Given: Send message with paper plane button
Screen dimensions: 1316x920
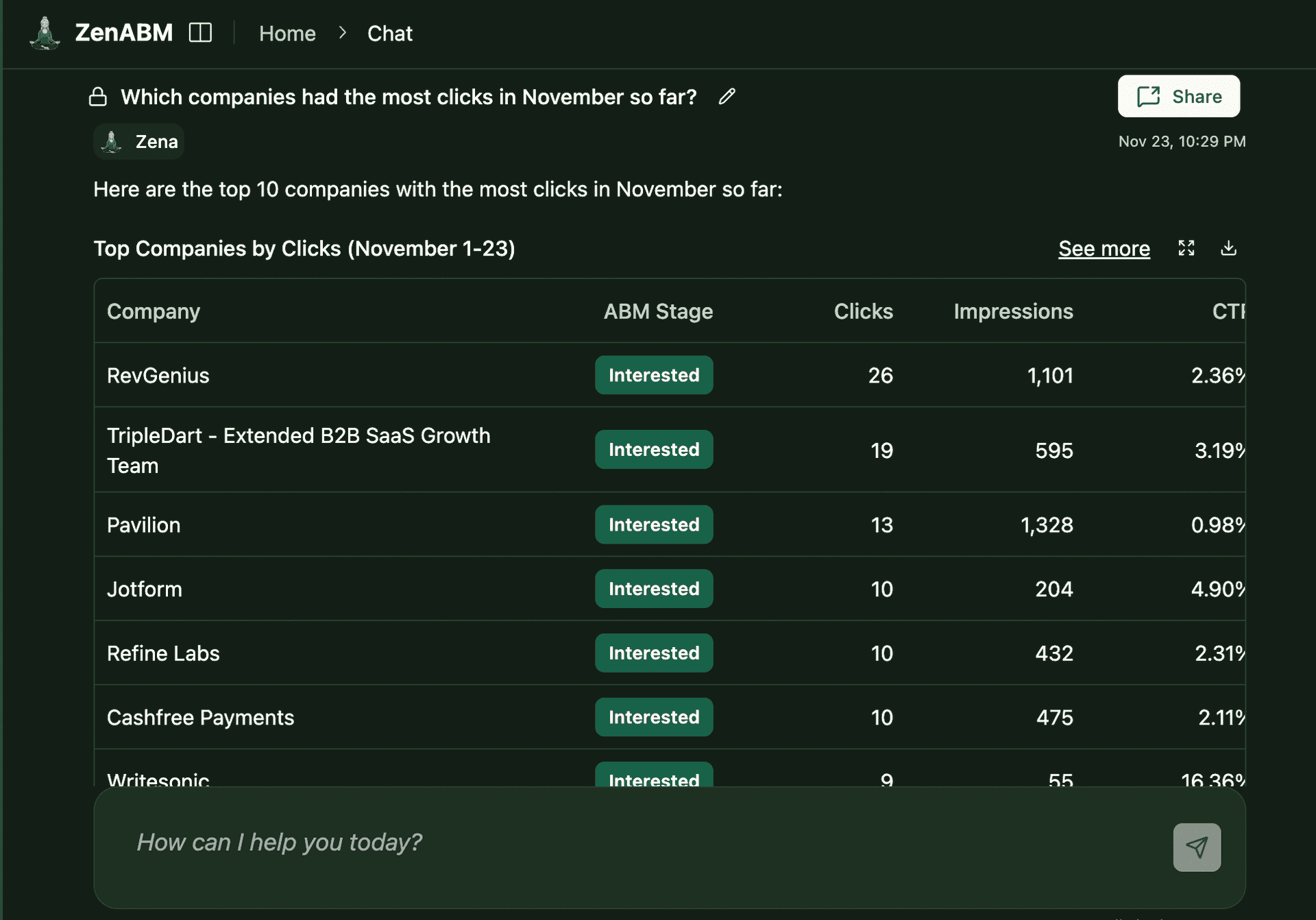Looking at the screenshot, I should coord(1196,847).
